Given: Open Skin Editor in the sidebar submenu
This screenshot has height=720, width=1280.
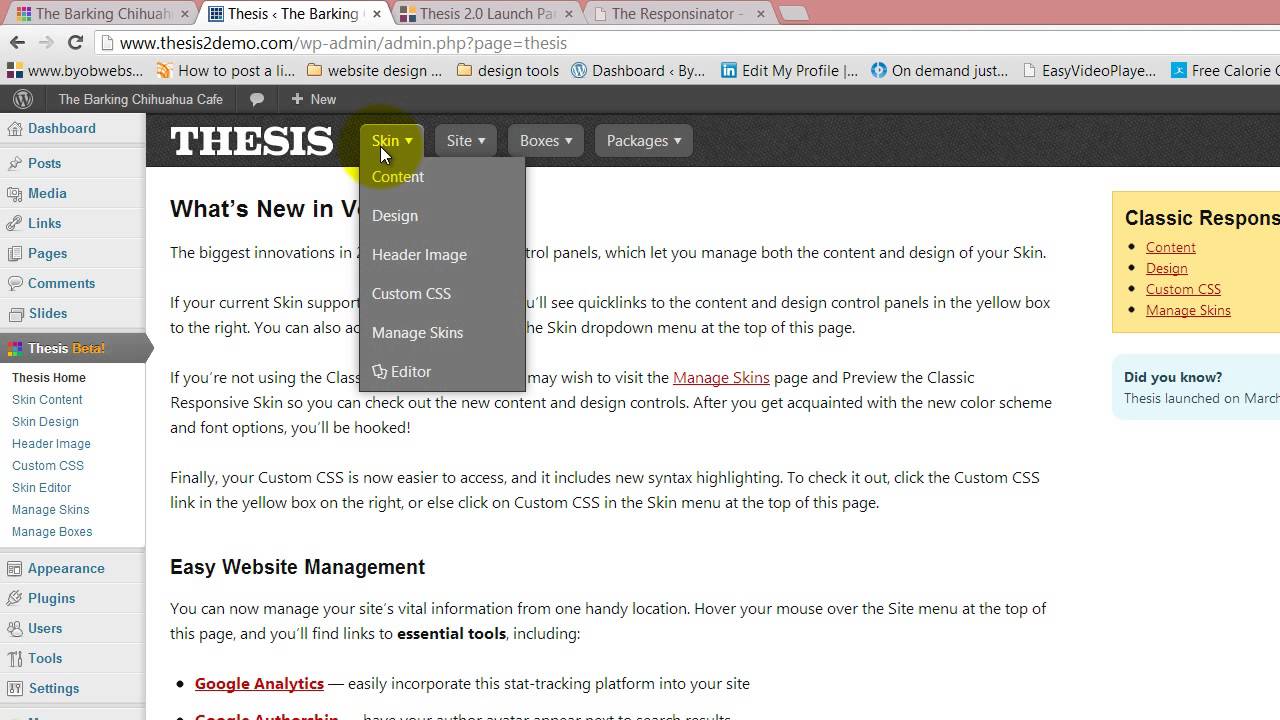Looking at the screenshot, I should pos(41,488).
